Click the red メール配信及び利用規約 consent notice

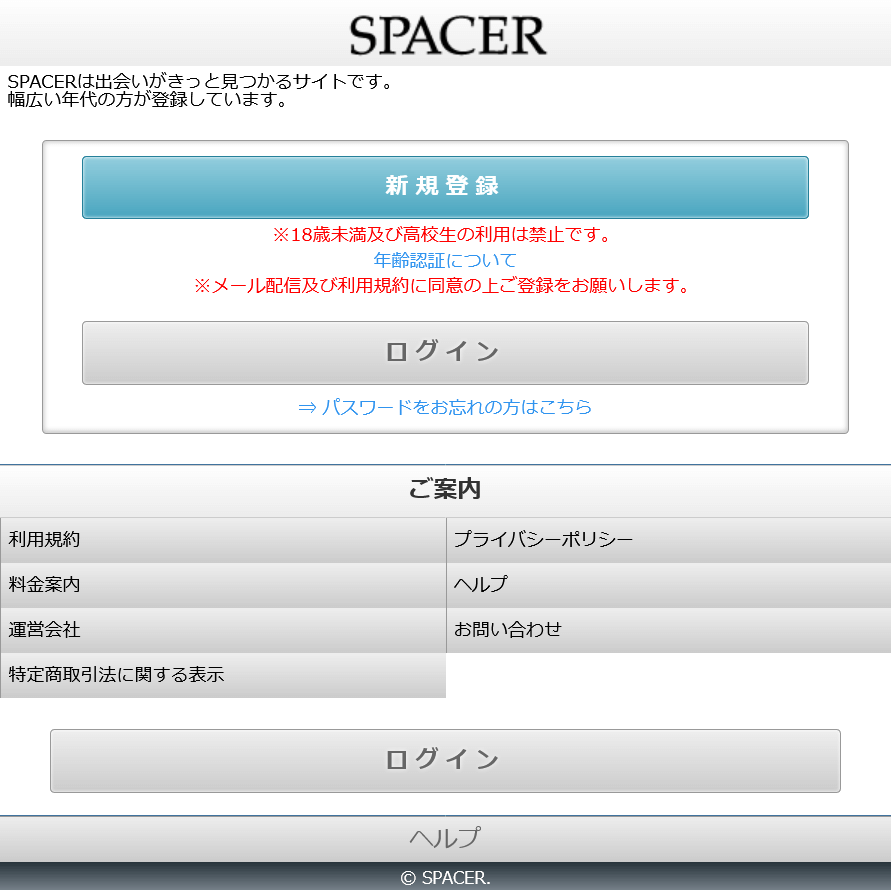pos(443,286)
